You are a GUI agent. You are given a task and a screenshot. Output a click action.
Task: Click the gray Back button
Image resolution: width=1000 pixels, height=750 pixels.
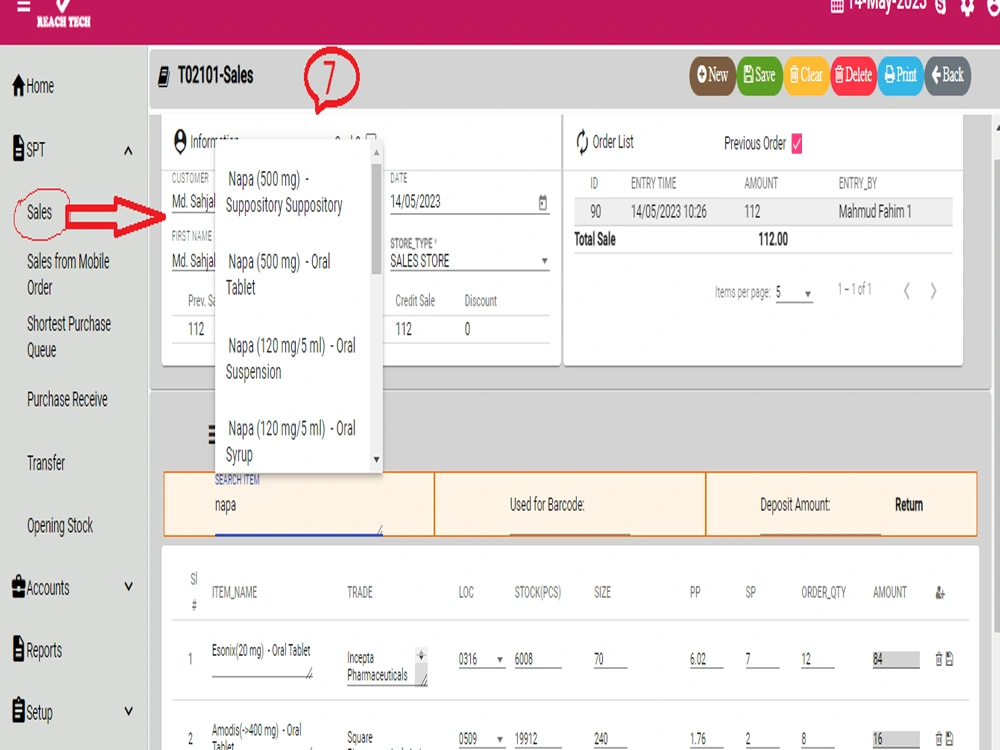948,75
